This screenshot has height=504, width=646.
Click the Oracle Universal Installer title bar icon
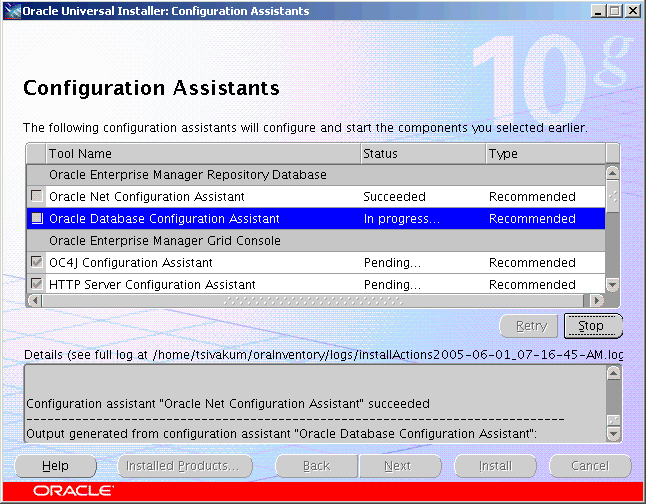(x=12, y=11)
